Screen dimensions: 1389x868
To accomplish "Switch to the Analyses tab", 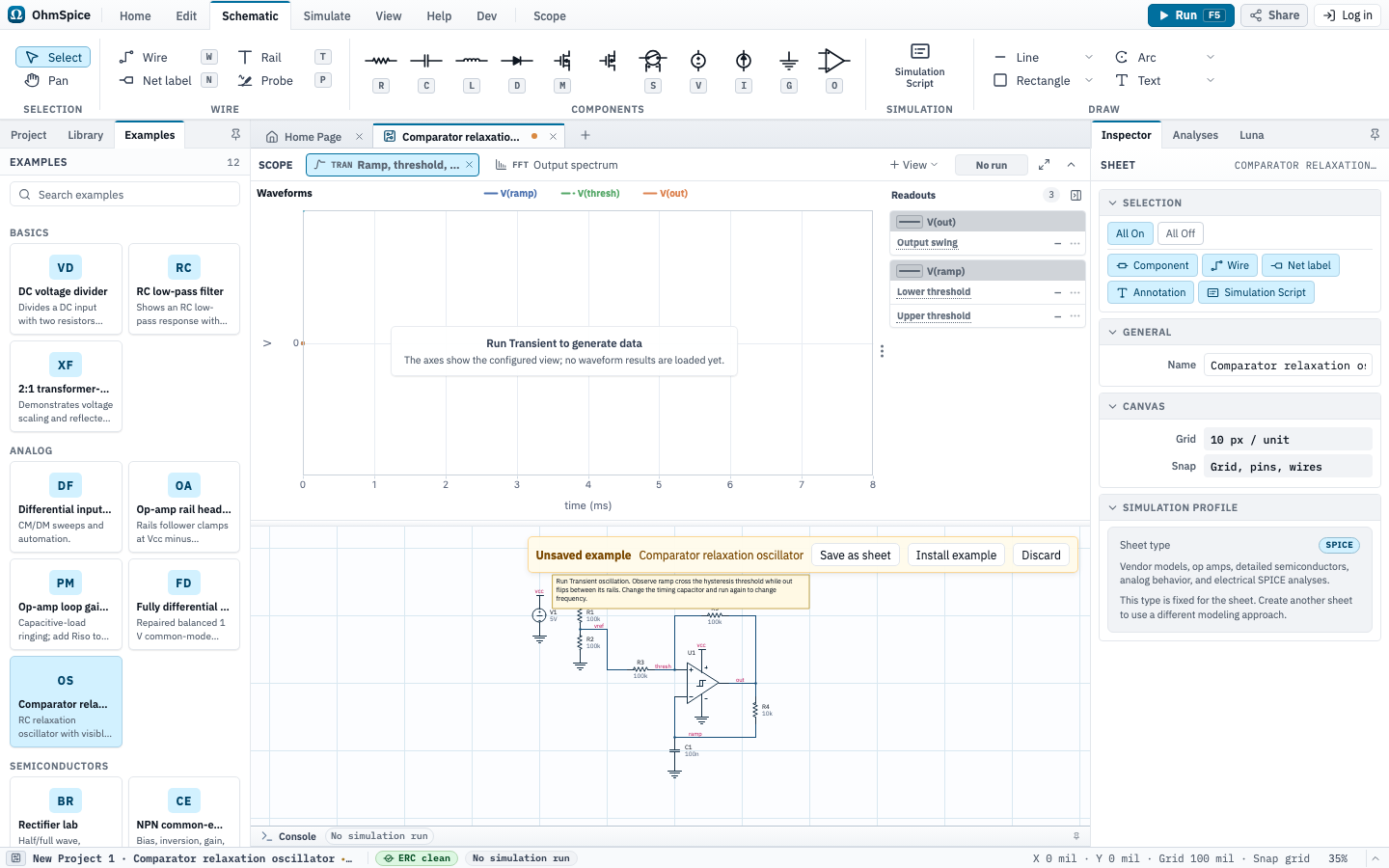I will point(1195,135).
